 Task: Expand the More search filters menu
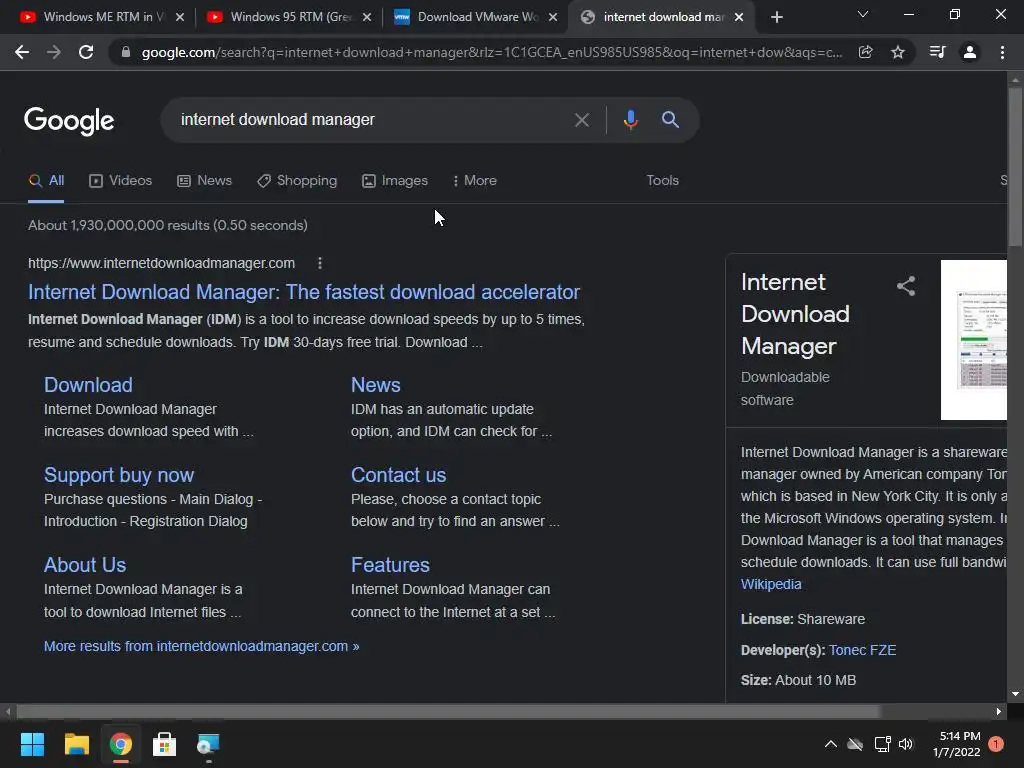475,181
